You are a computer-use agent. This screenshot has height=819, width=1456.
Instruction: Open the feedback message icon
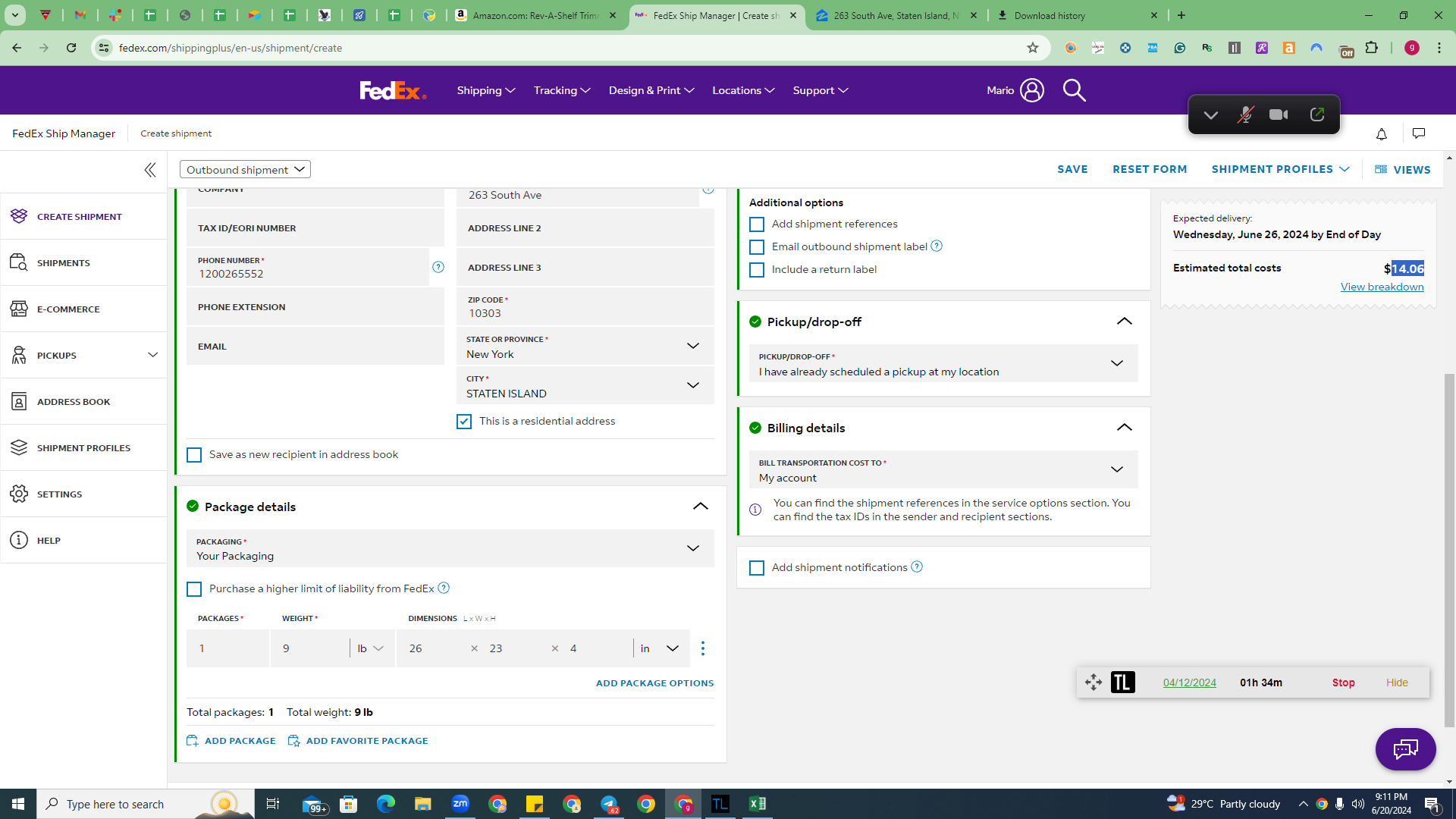point(1419,133)
